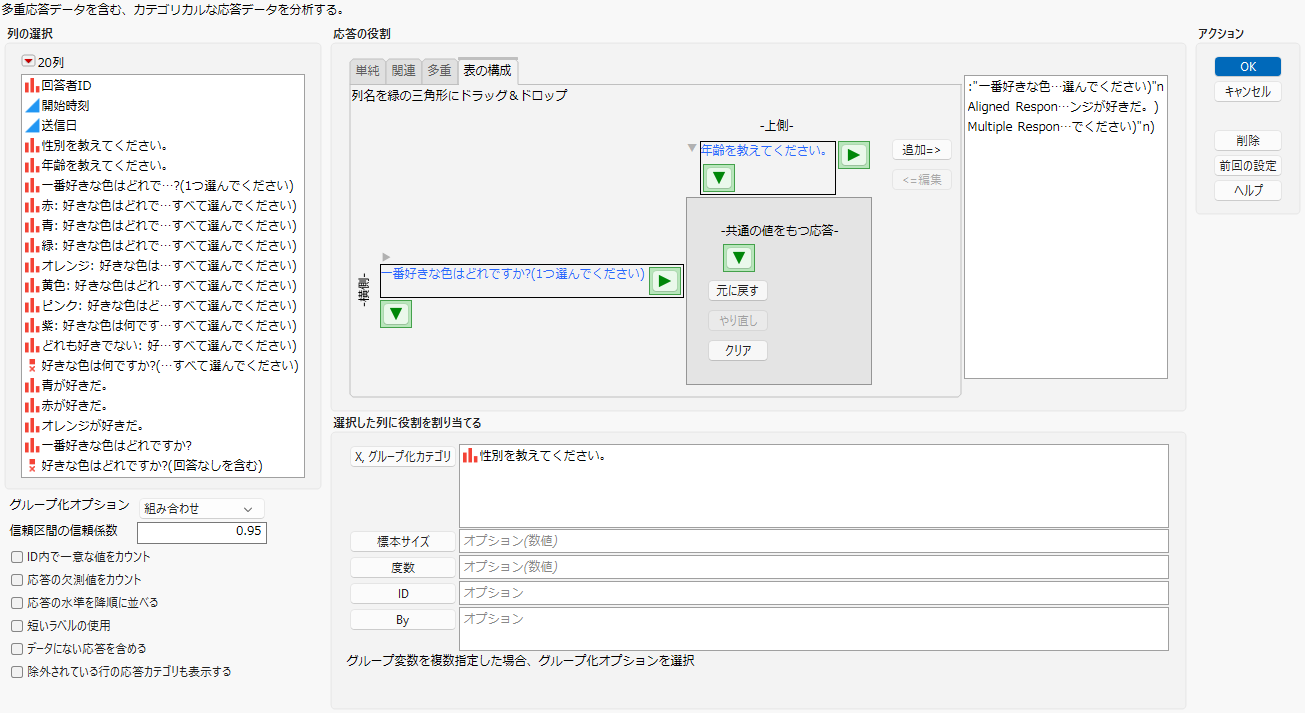This screenshot has height=713, width=1305.
Task: Select the :"一番好きな色… entry in response list
Action: coord(1066,86)
